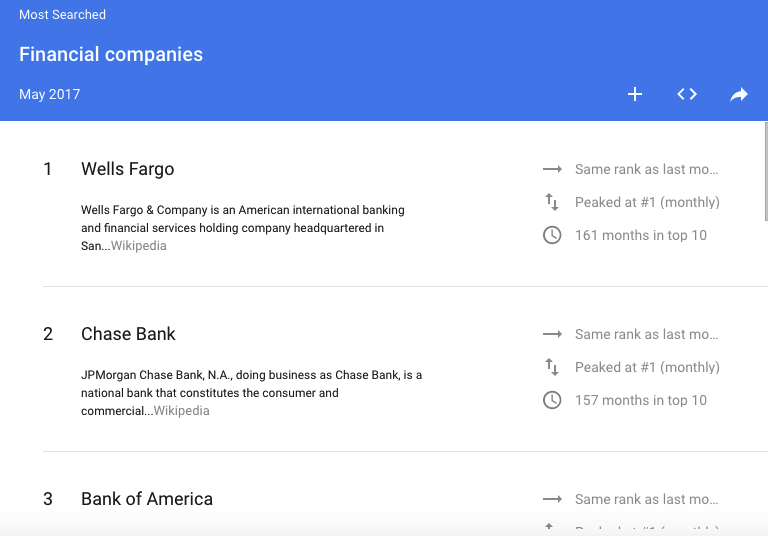Click Wells Fargo "Peaked at #1 (monthly)" text
The image size is (768, 536).
[x=648, y=202]
